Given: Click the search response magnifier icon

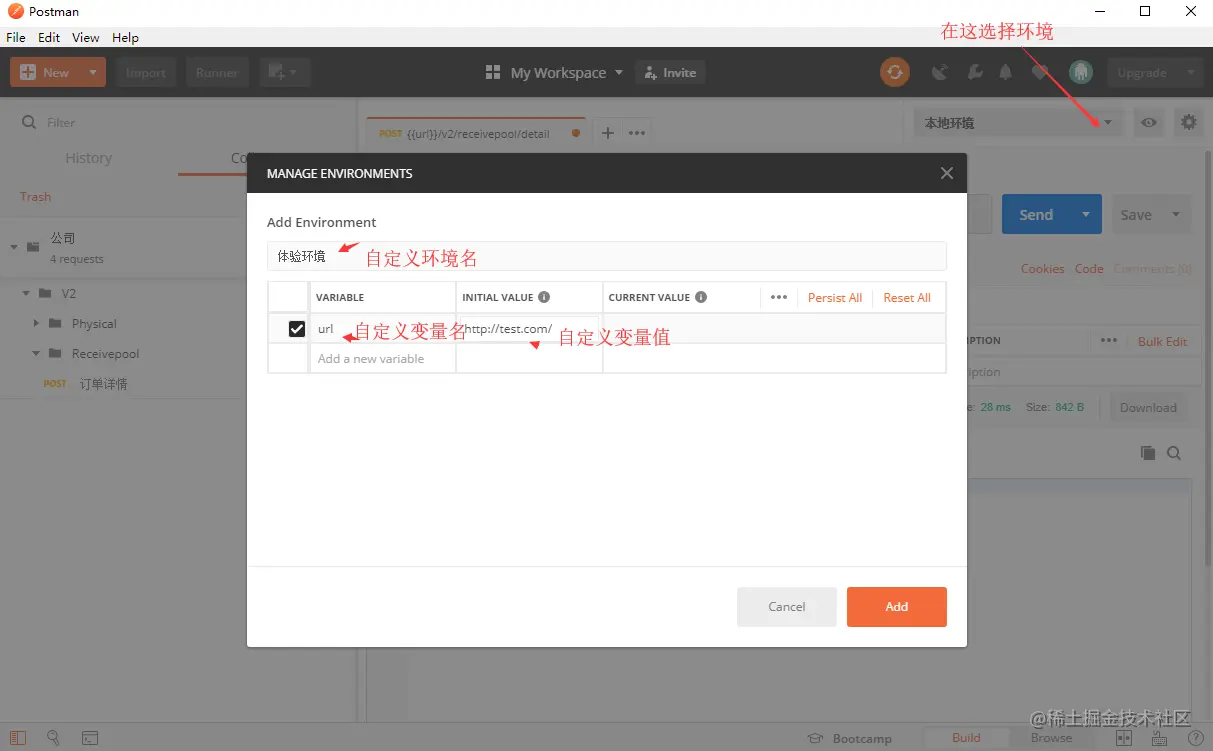Looking at the screenshot, I should coord(1174,453).
